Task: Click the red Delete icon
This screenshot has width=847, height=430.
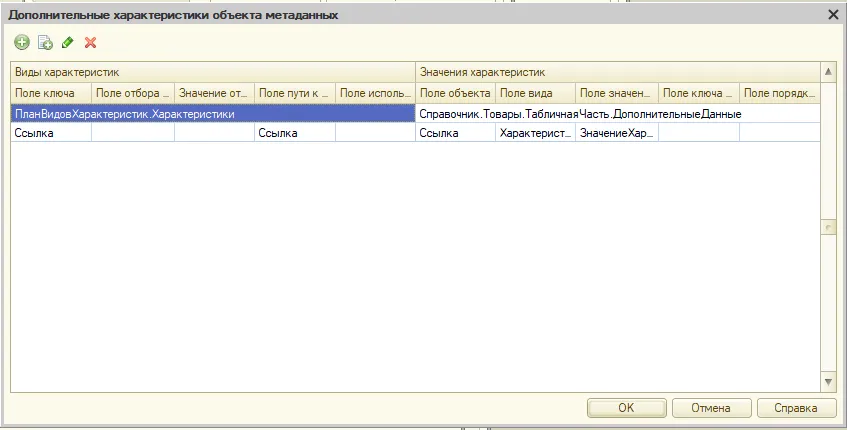Action: pos(91,42)
